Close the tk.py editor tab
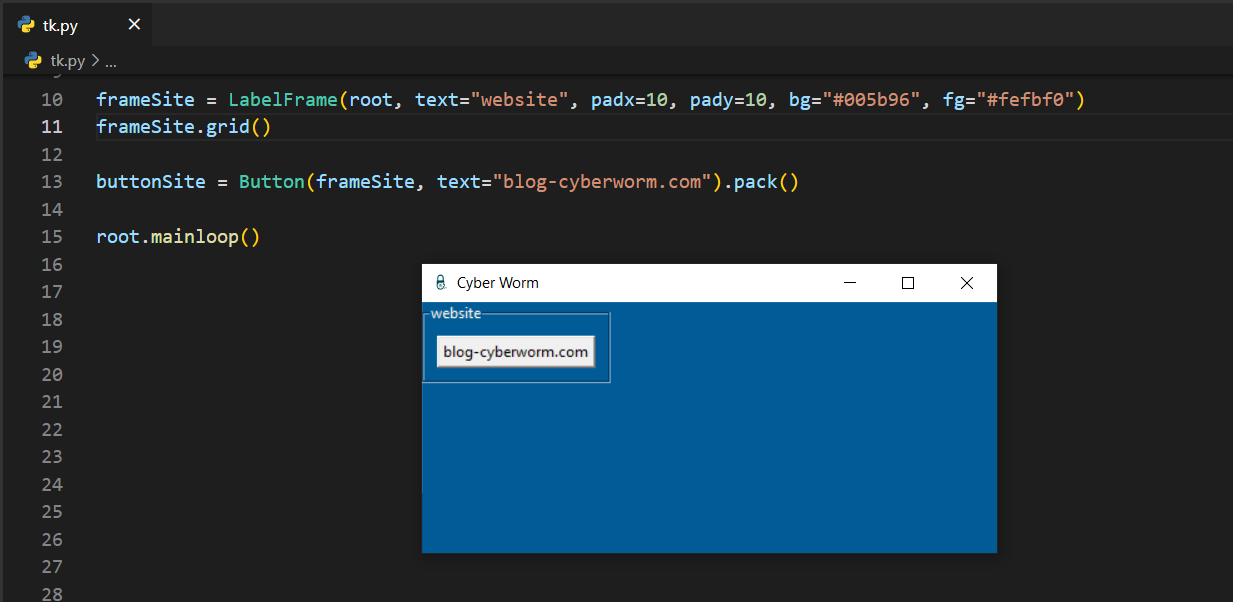 pyautogui.click(x=134, y=25)
